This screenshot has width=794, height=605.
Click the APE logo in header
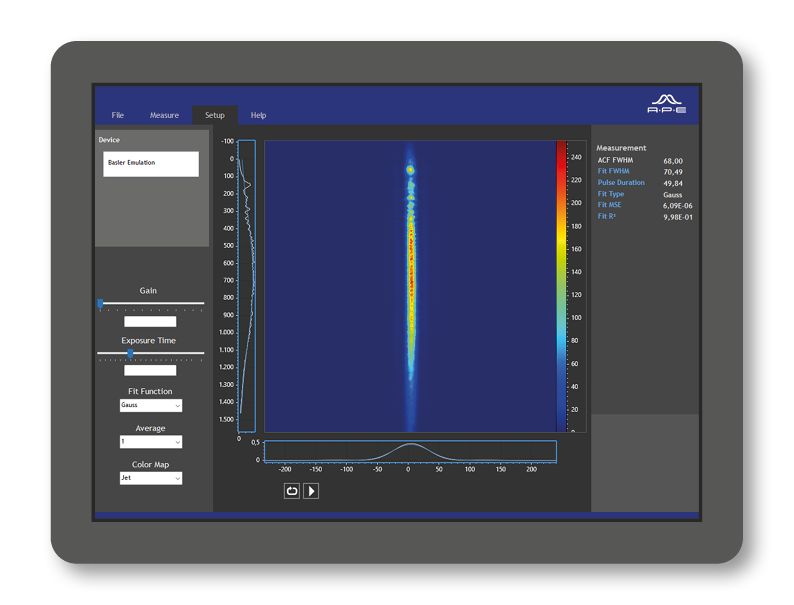point(667,104)
